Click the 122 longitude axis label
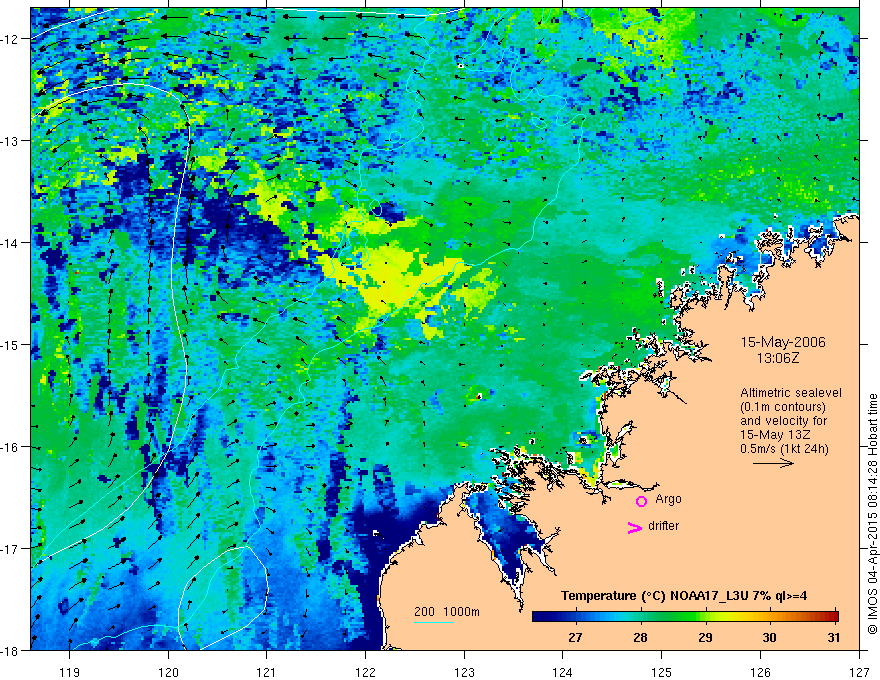Viewport: 880px width, 680px height. [365, 673]
